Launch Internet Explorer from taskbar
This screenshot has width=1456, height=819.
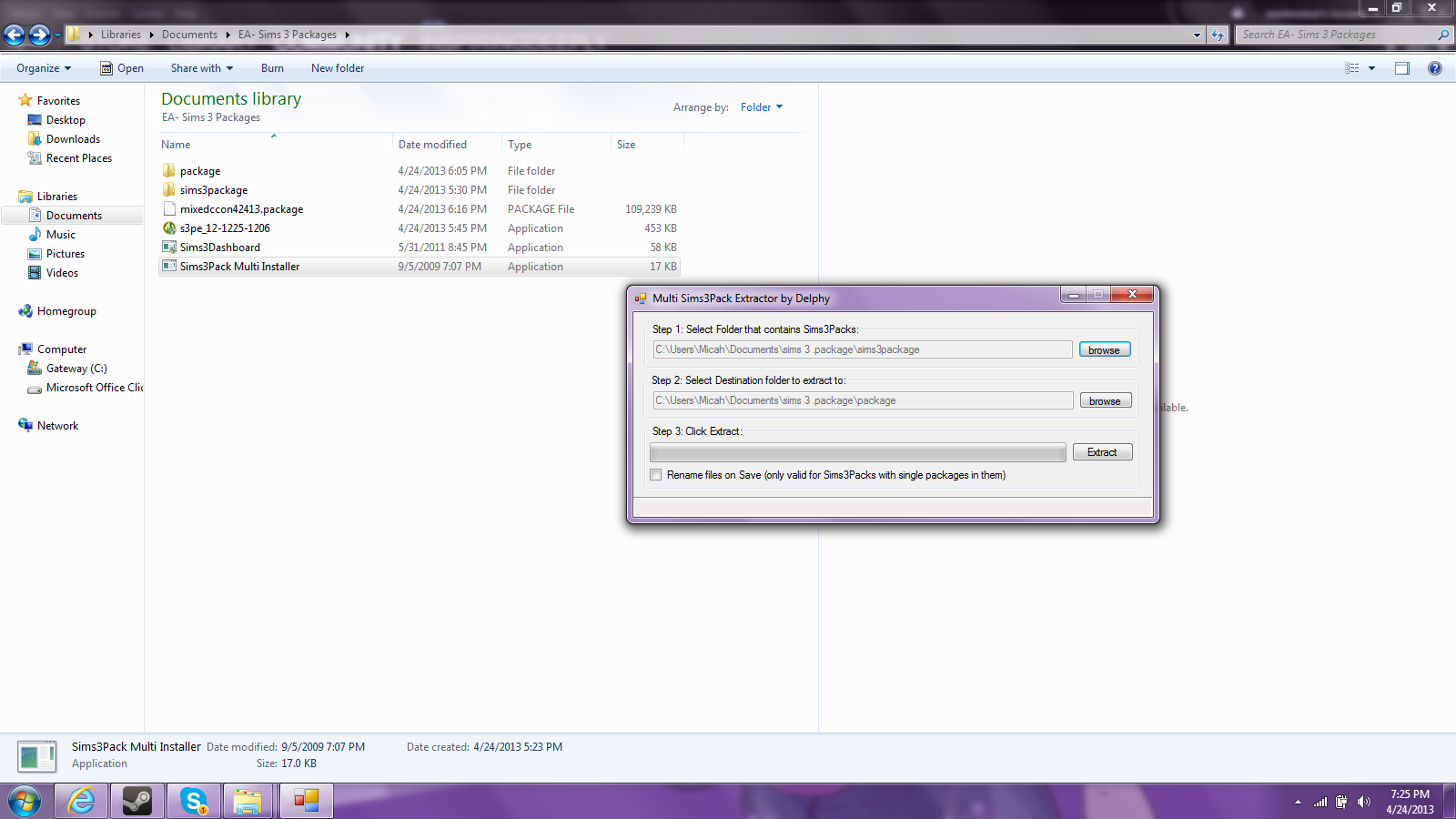pos(82,802)
